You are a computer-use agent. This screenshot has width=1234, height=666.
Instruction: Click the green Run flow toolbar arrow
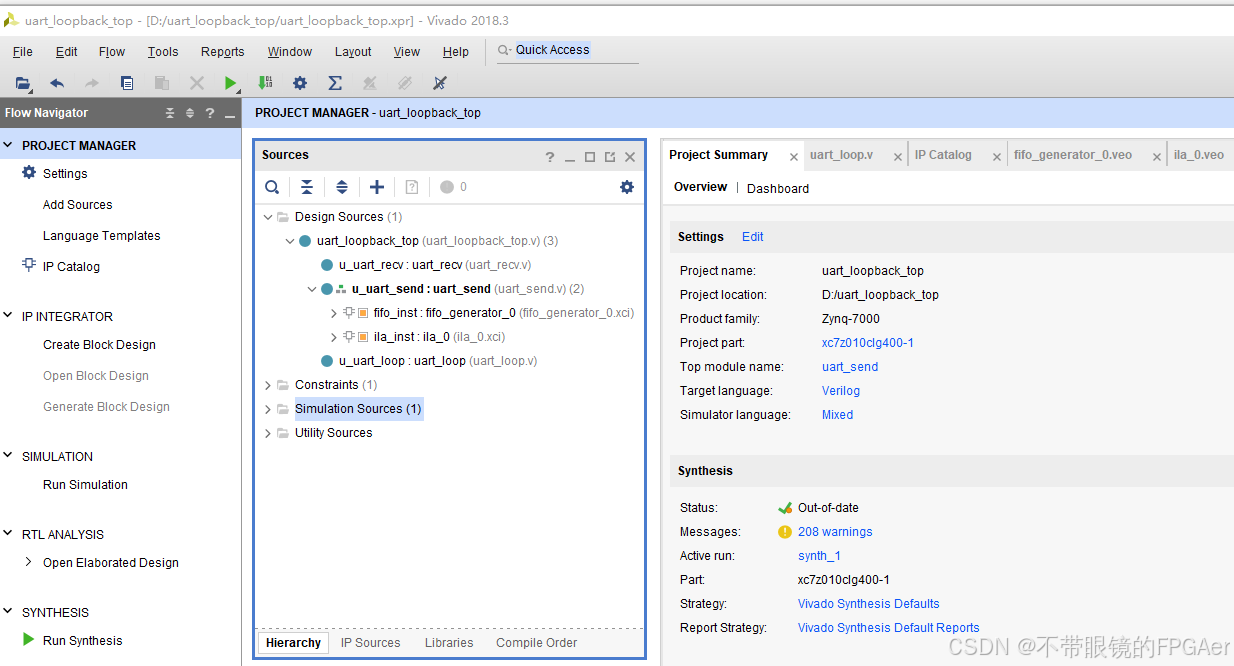(x=231, y=83)
